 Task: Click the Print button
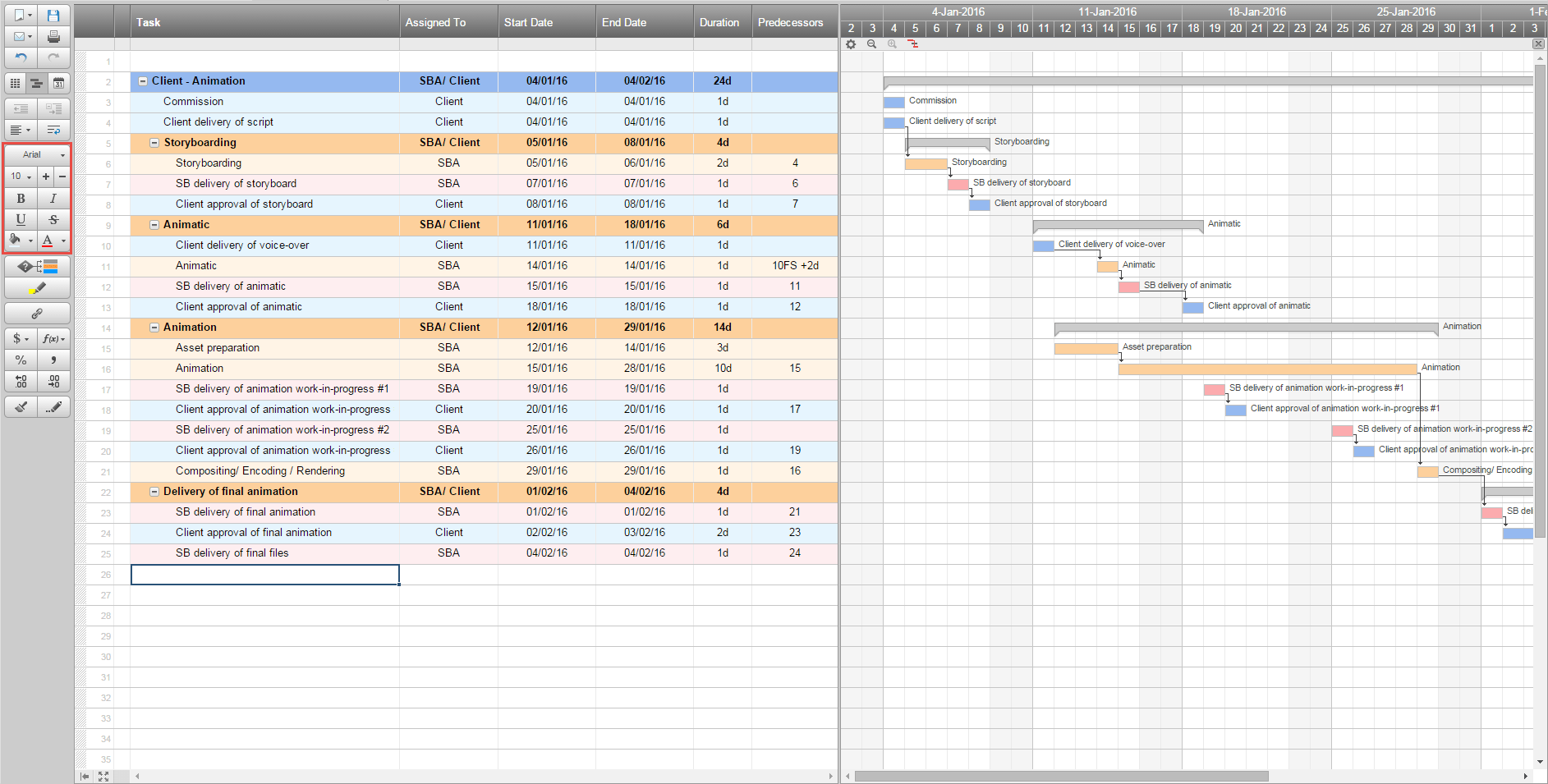[53, 36]
